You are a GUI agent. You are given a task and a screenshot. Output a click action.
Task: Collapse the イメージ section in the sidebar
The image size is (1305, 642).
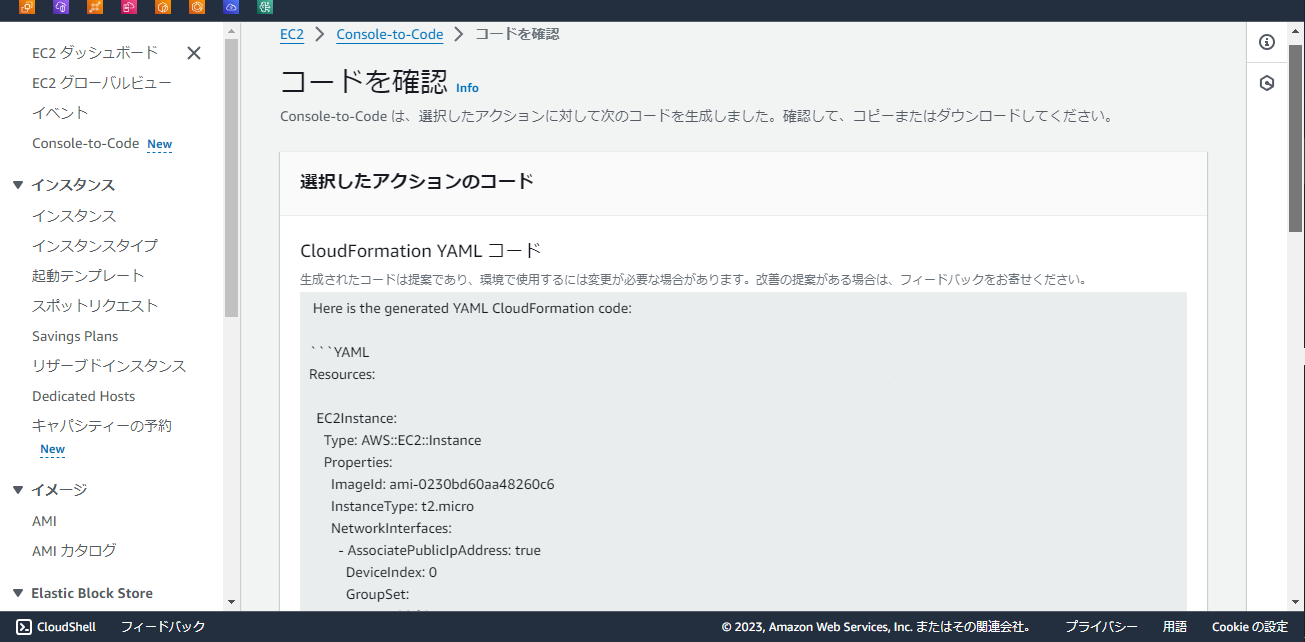17,489
